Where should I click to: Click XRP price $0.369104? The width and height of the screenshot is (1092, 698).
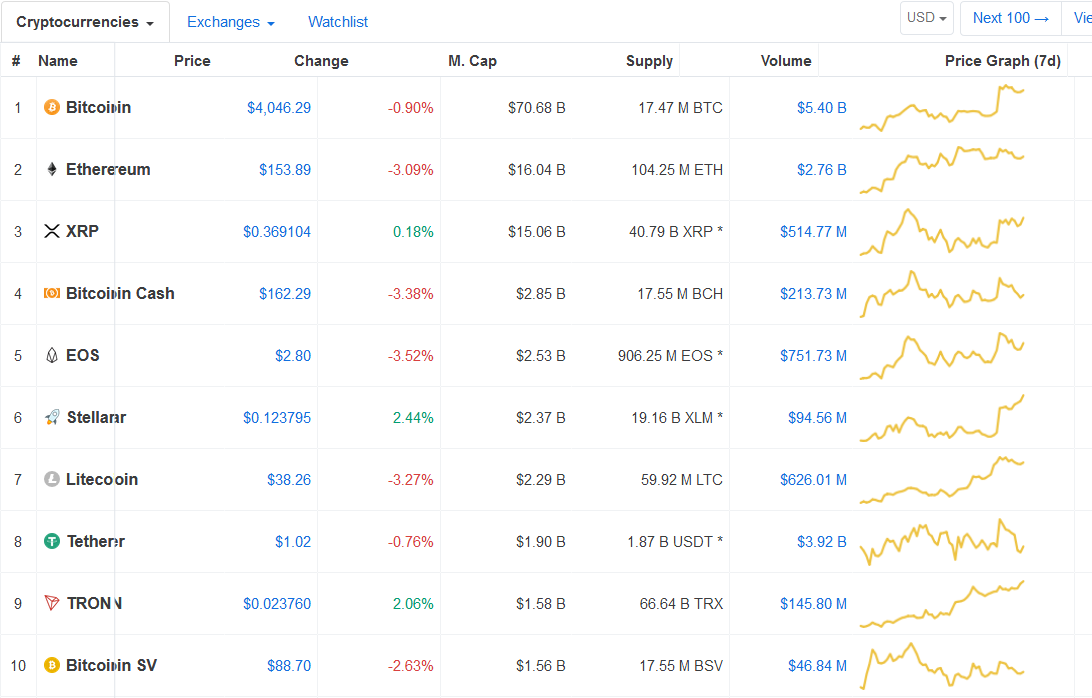pos(276,232)
